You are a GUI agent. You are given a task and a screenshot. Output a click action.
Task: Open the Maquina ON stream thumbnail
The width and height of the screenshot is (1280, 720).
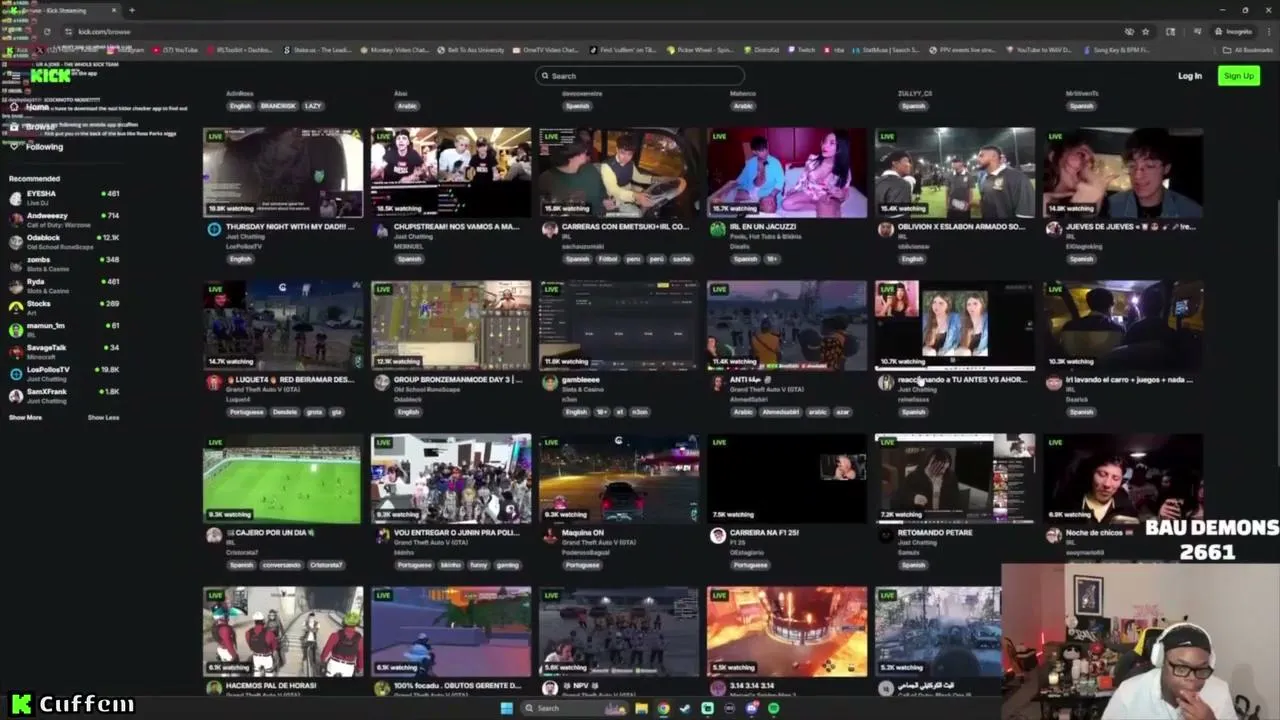pyautogui.click(x=619, y=478)
